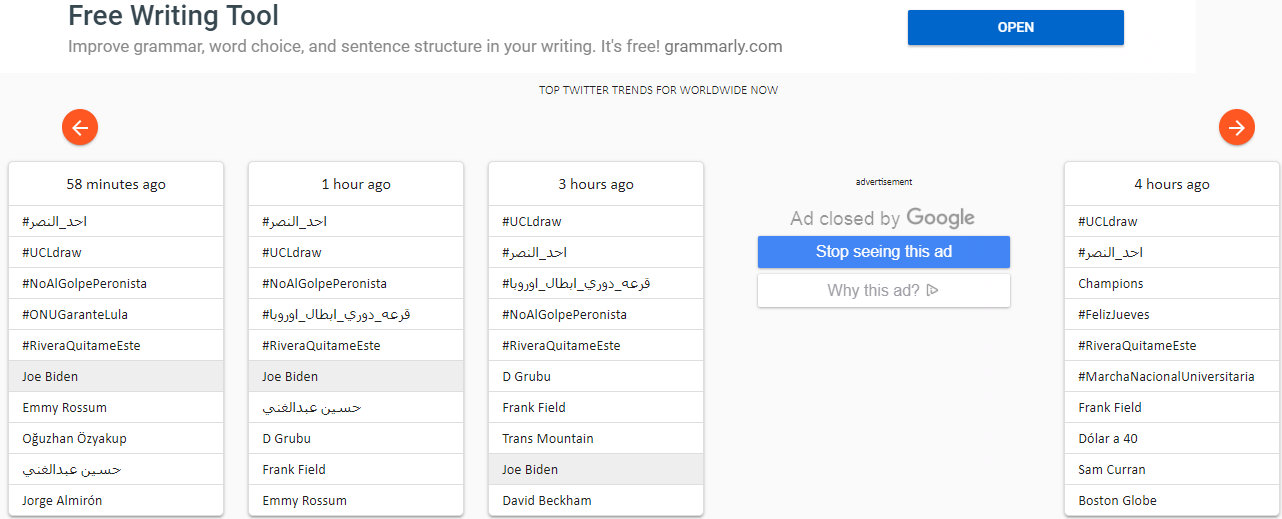Open the Grammarly ad with the OPEN button
This screenshot has width=1282, height=519.
(1016, 27)
